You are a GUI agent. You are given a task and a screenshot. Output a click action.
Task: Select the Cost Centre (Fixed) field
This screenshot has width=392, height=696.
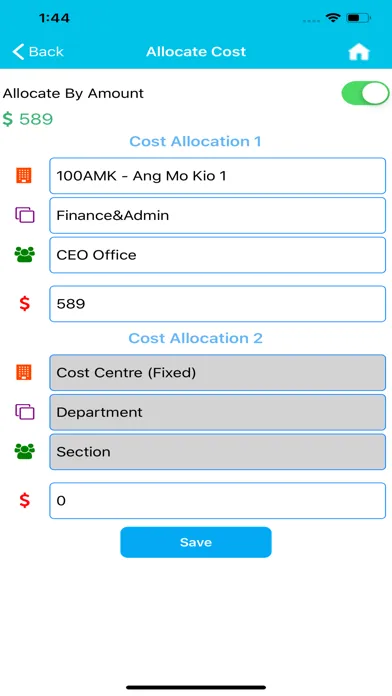[218, 372]
